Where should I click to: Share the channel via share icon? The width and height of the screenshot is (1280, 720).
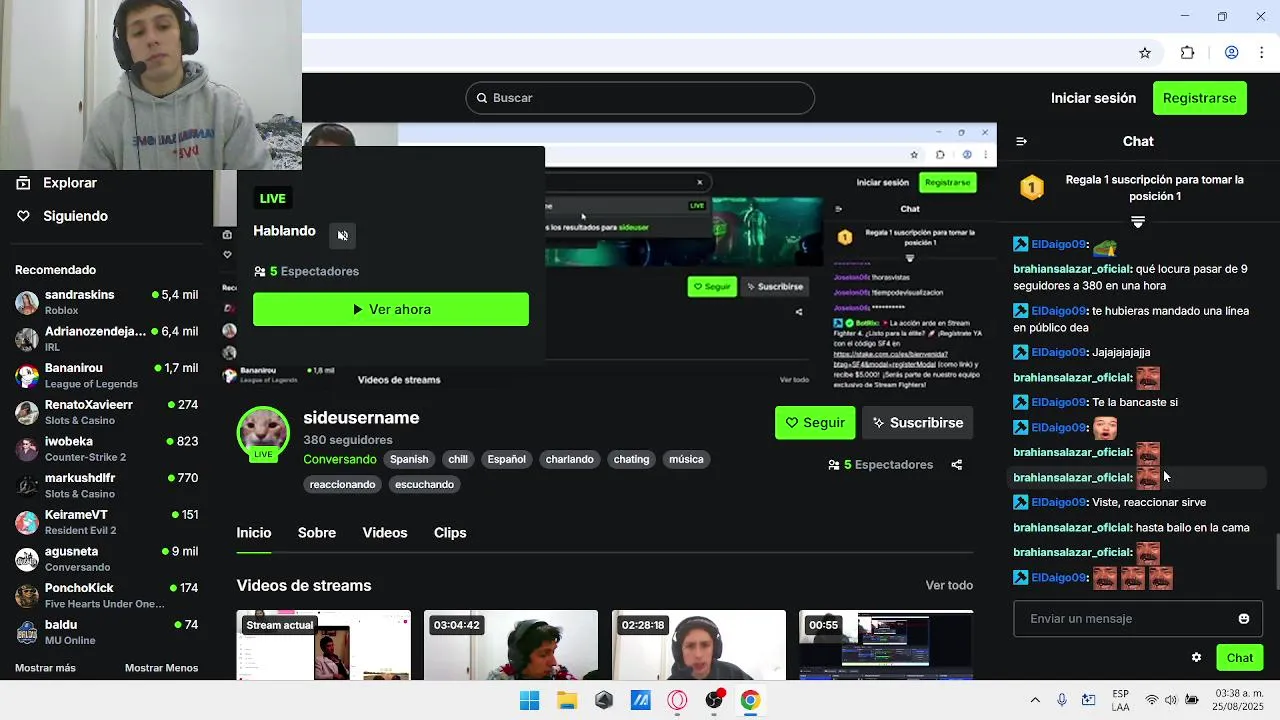click(x=957, y=465)
